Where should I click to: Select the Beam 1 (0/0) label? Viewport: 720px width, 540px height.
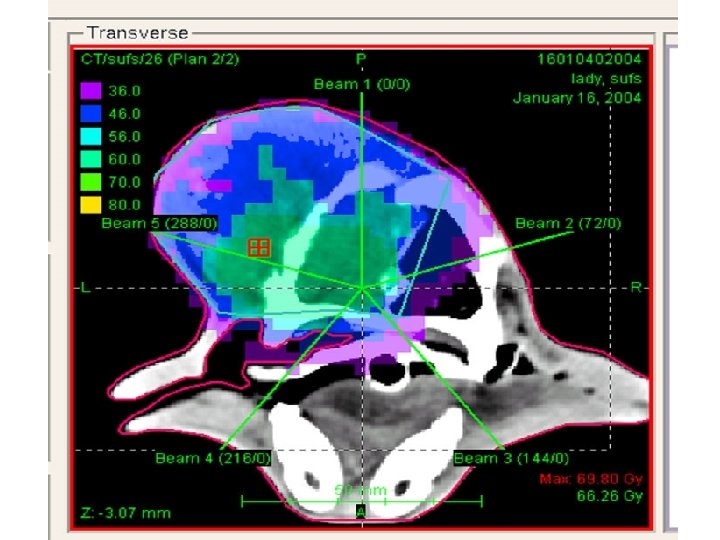362,84
